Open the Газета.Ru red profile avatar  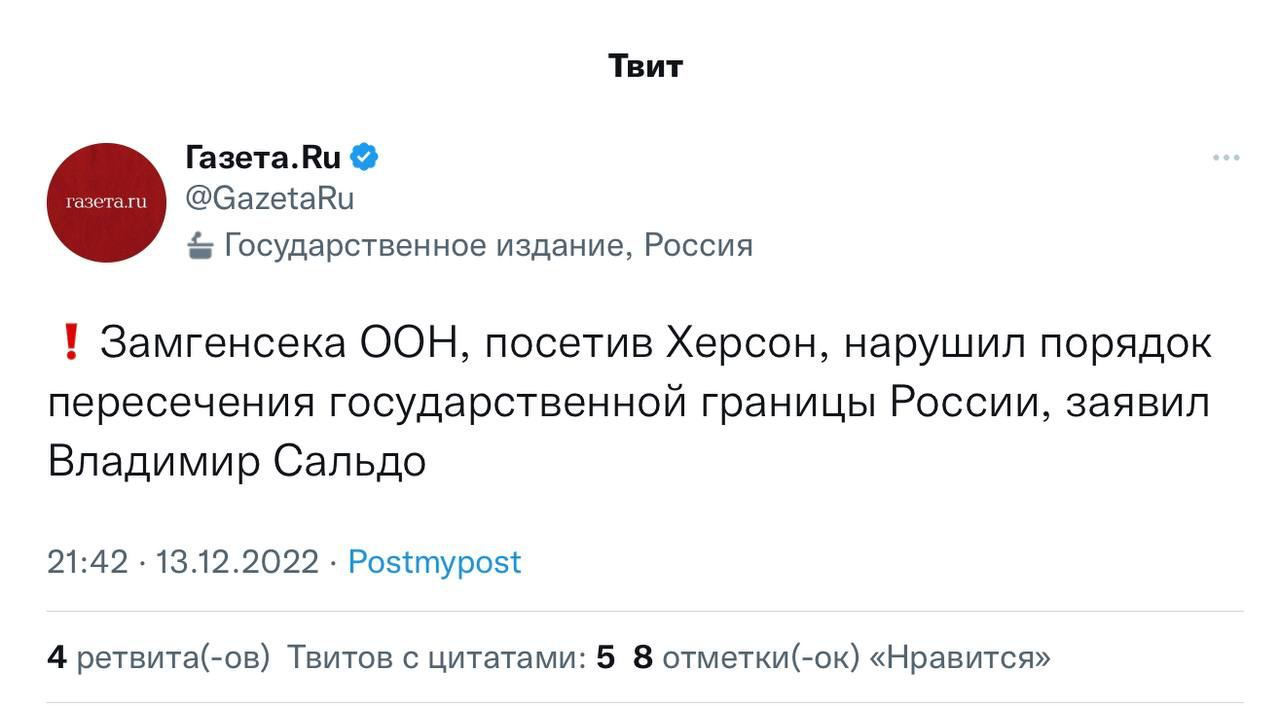point(107,203)
